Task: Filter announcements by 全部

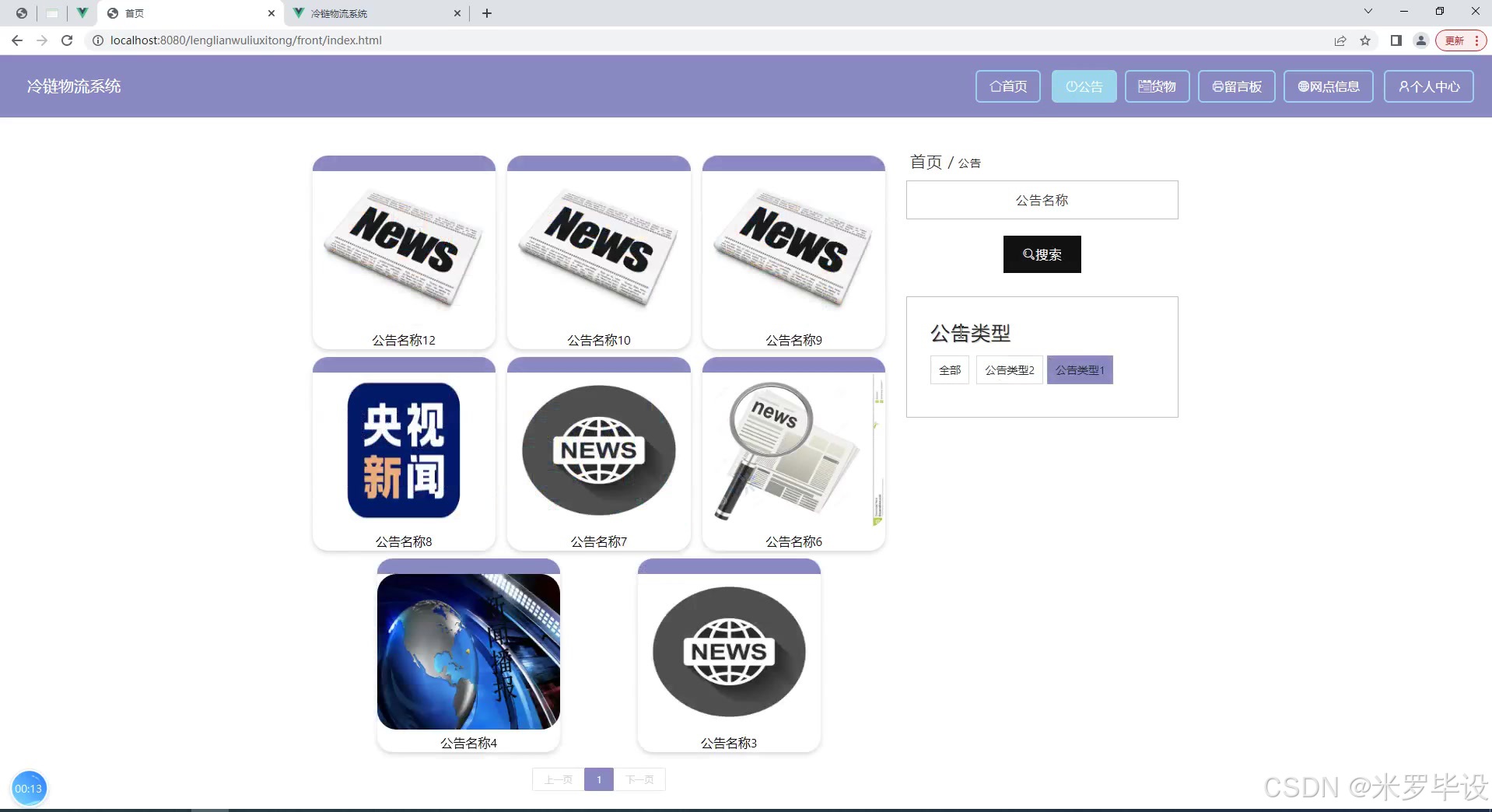Action: 950,369
